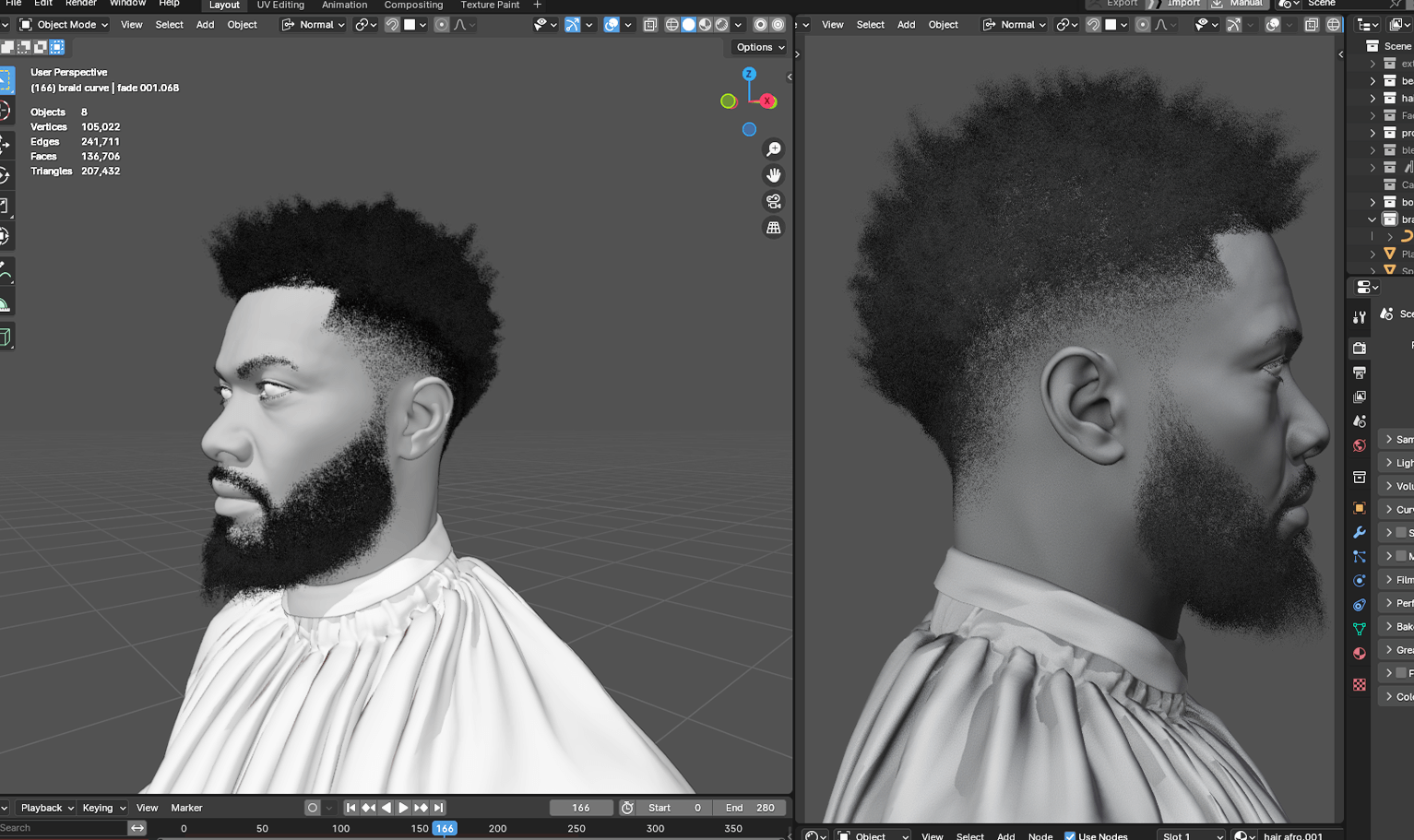Open the Object Properties tab
Screen dimensions: 1414x840
1360,508
